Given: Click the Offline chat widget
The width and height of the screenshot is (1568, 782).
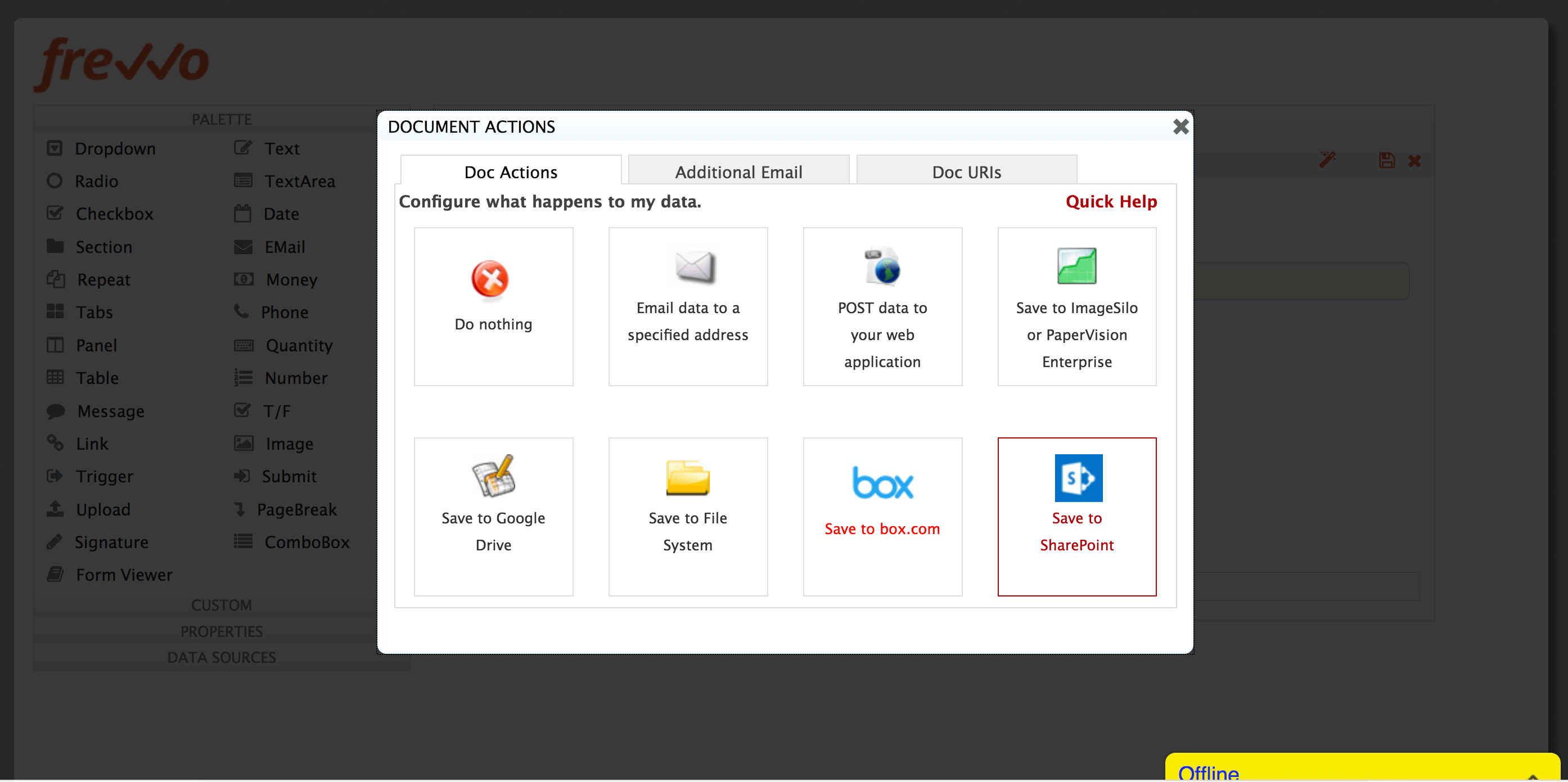Looking at the screenshot, I should (x=1208, y=772).
